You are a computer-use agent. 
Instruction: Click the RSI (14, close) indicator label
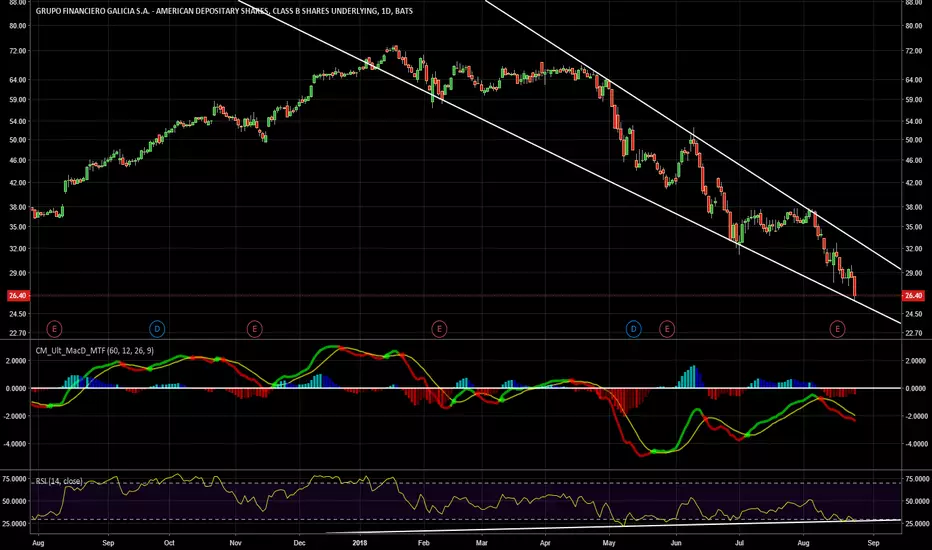pos(59,481)
